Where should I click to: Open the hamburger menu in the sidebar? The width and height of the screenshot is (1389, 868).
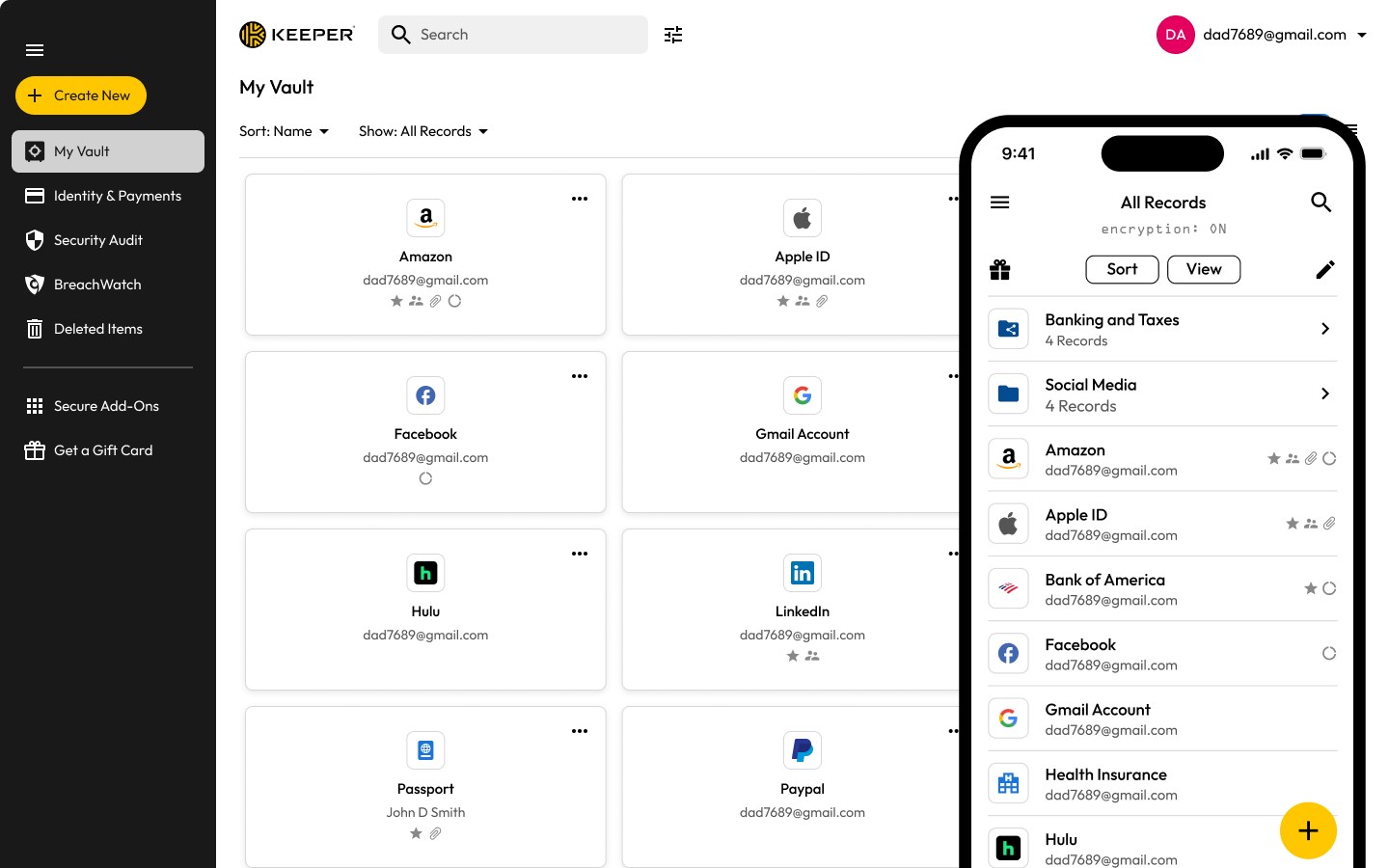(35, 49)
